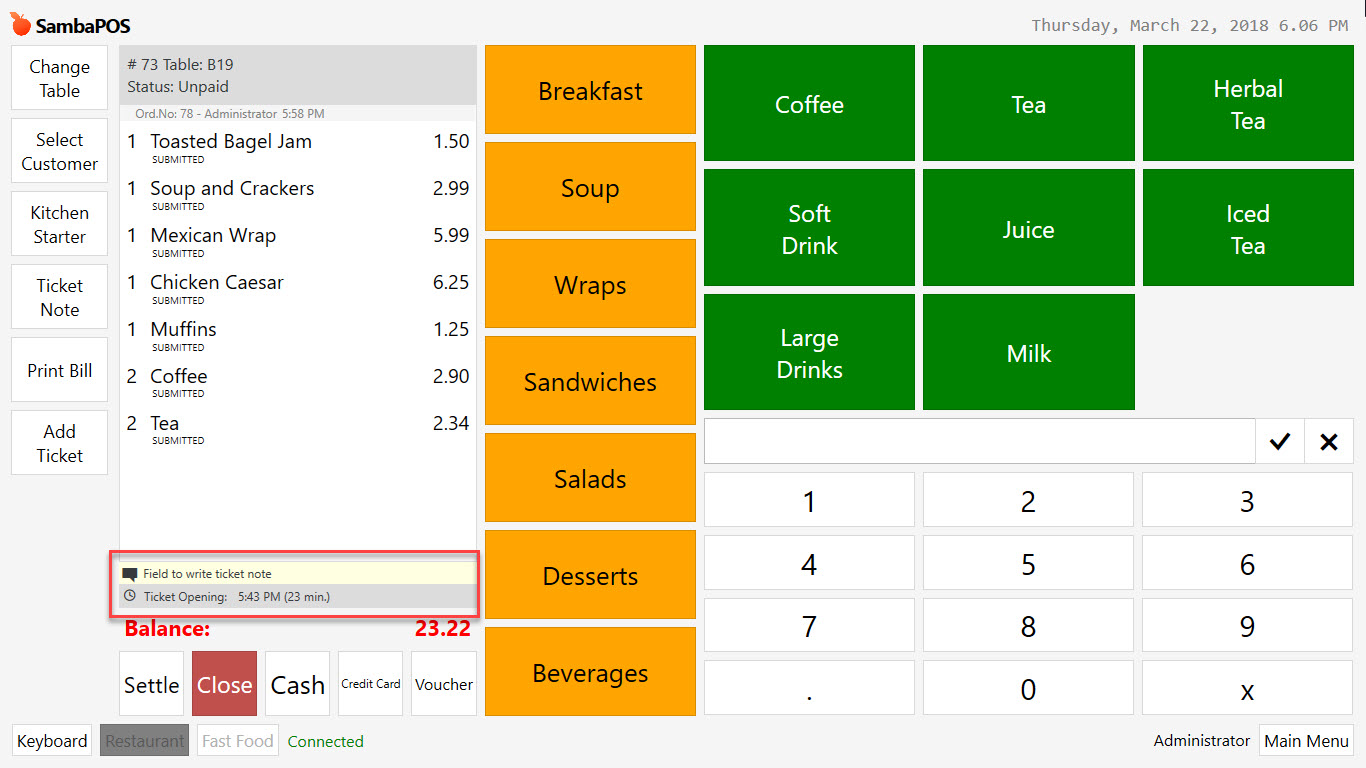1366x768 pixels.
Task: Settle the current ticket
Action: 151,684
